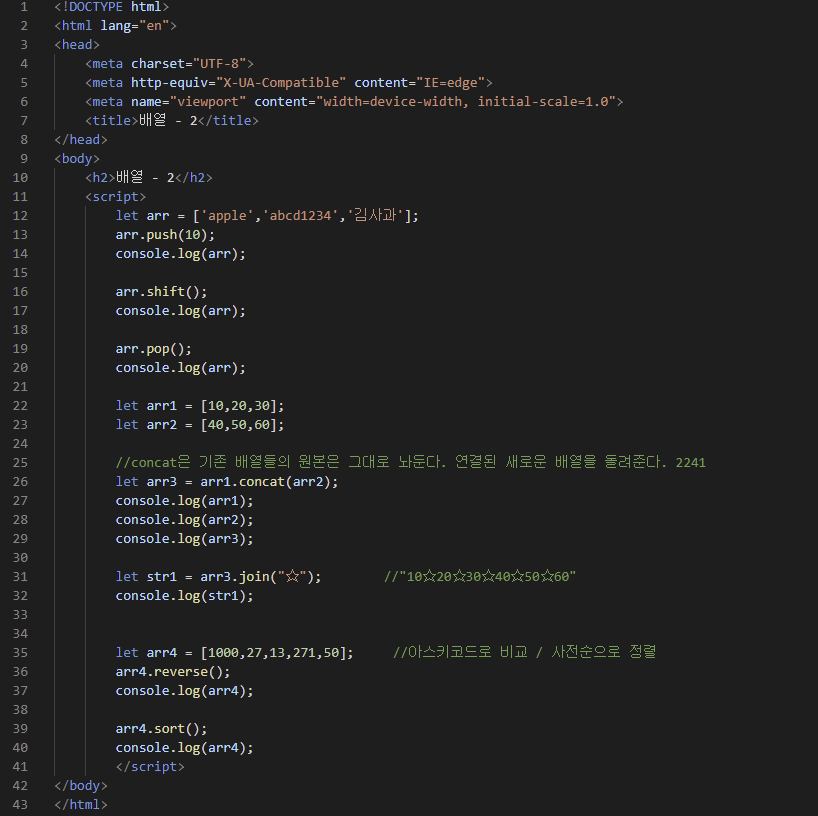Click console.log(arr4); on line 40
818x816 pixels.
click(184, 748)
